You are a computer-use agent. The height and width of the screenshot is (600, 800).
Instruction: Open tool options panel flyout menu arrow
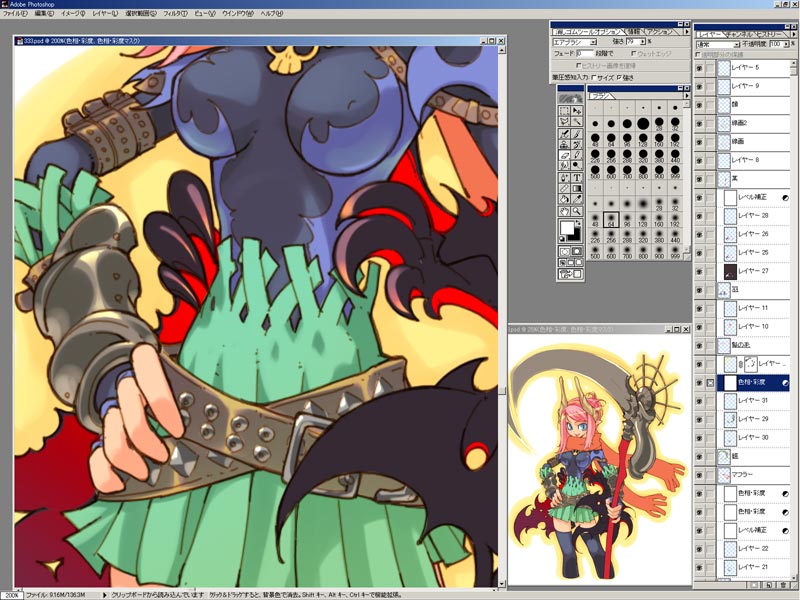pyautogui.click(x=687, y=32)
